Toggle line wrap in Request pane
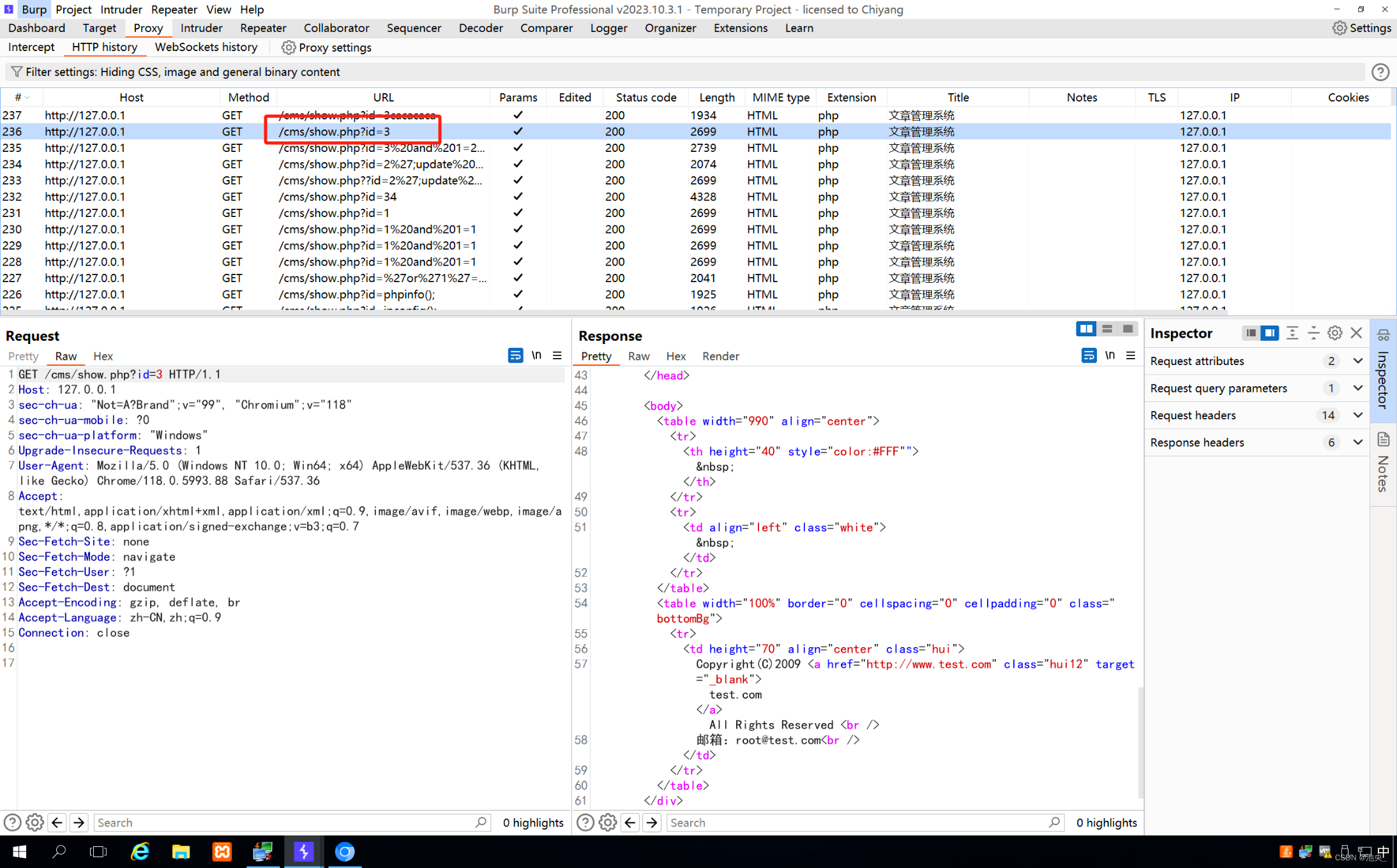The image size is (1397, 868). 515,355
